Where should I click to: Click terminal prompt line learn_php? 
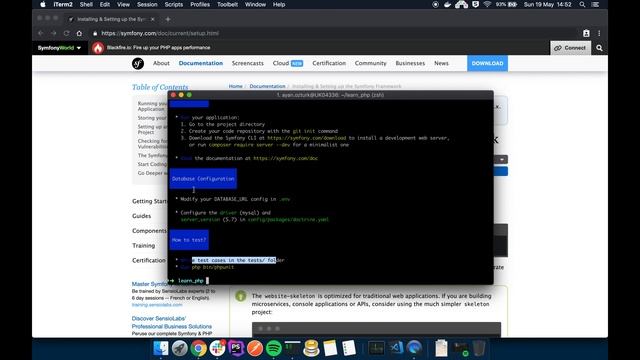(191, 281)
